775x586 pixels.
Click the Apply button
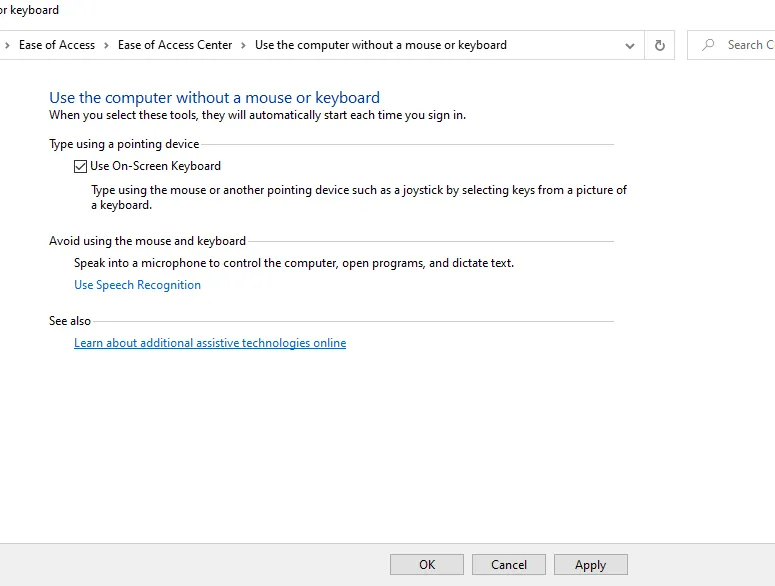pos(590,565)
